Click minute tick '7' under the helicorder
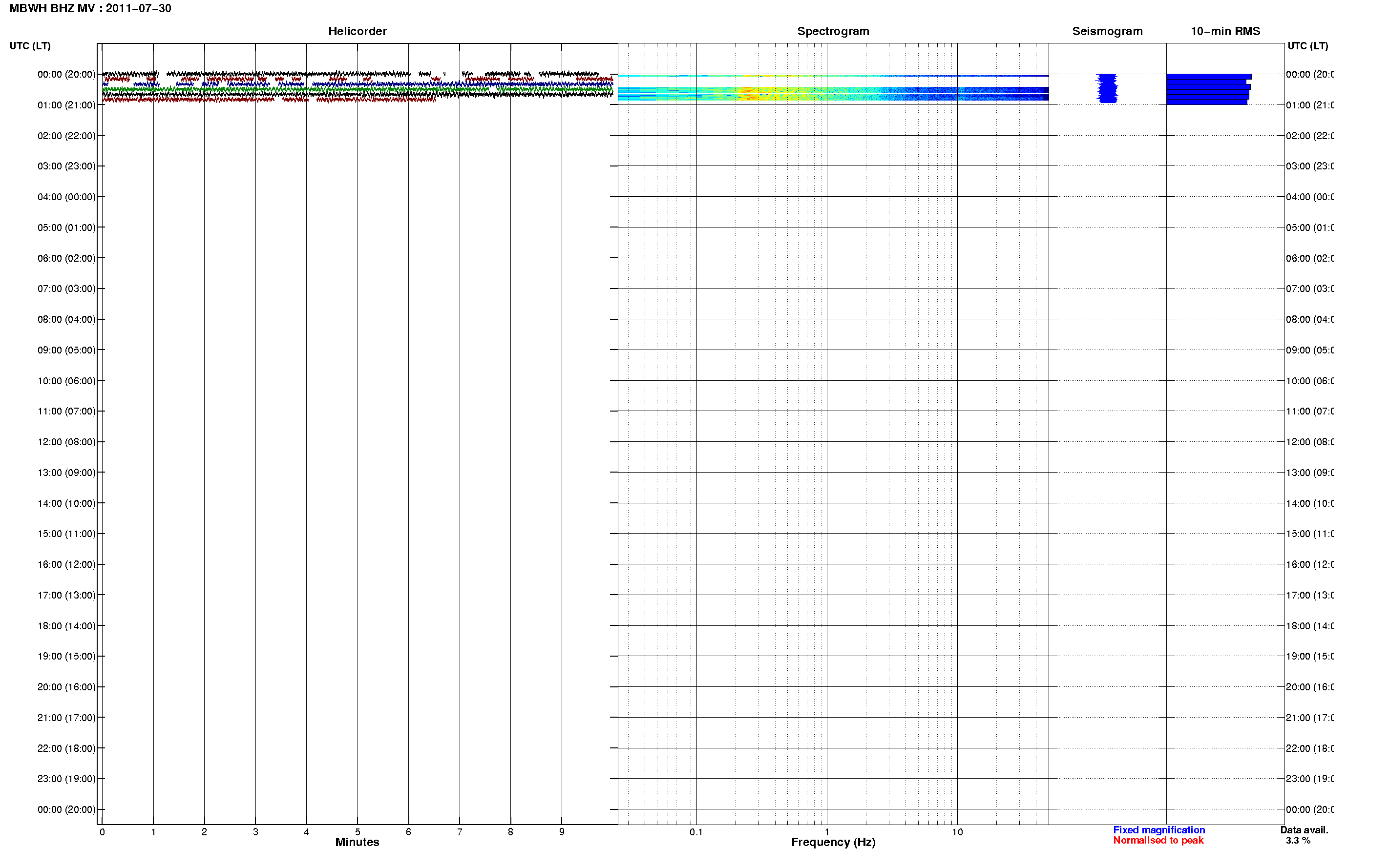The image size is (1389, 868). point(460,832)
